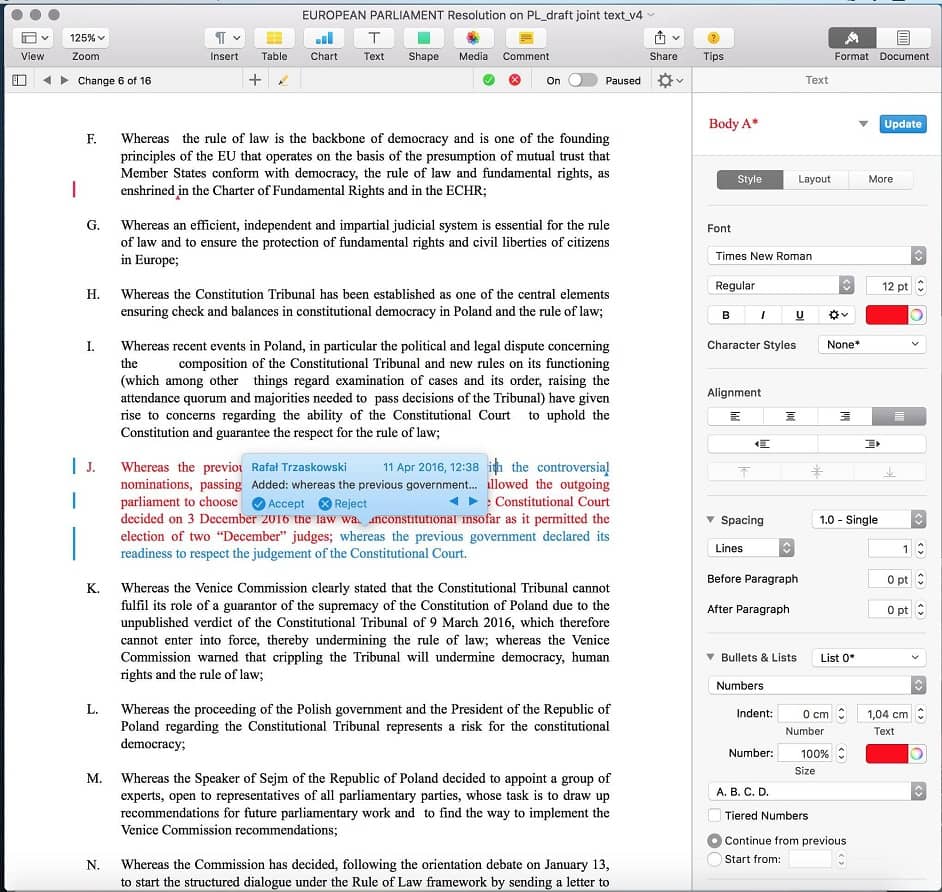Select the Shape tool in toolbar
Image resolution: width=942 pixels, height=892 pixels.
[423, 38]
